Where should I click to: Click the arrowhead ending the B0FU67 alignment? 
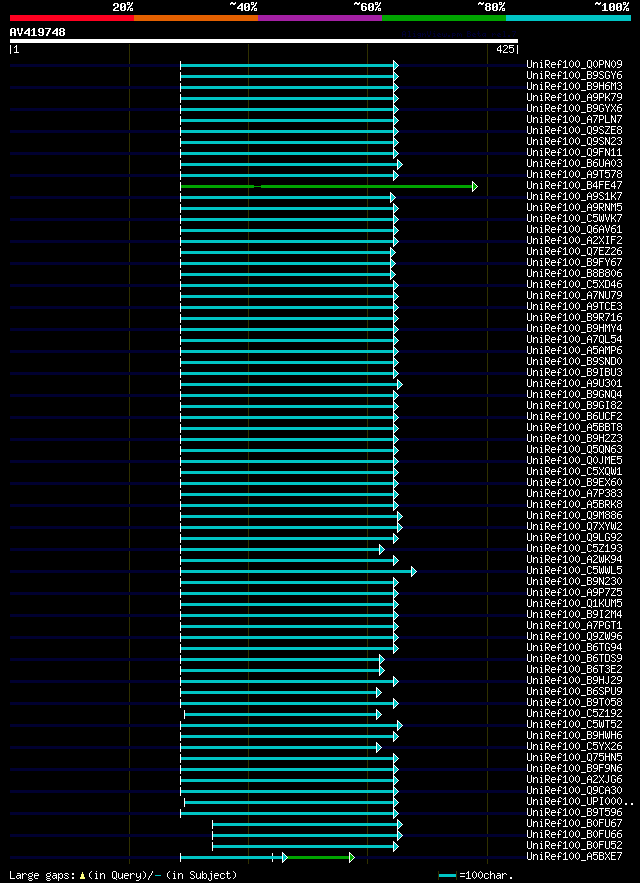399,824
